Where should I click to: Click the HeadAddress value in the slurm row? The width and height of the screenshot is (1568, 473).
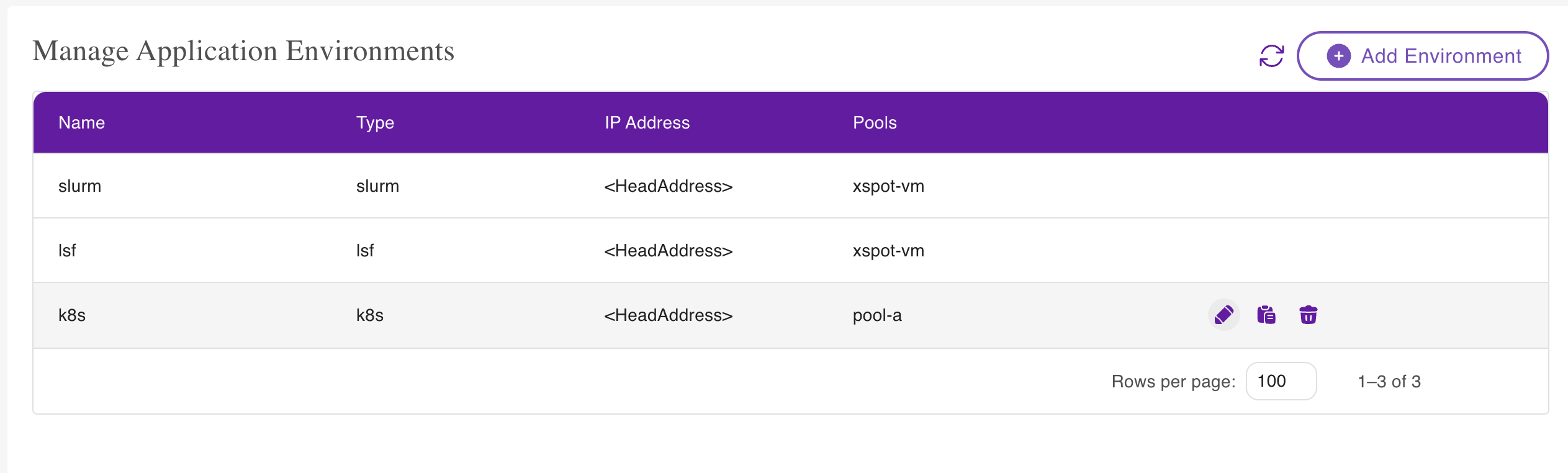[668, 186]
